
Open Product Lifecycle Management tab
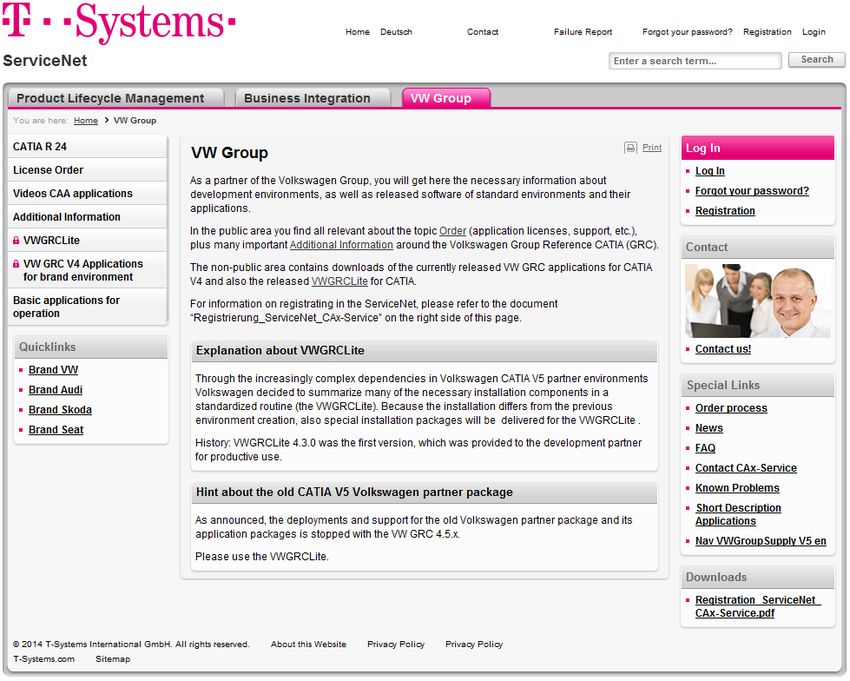click(x=116, y=98)
